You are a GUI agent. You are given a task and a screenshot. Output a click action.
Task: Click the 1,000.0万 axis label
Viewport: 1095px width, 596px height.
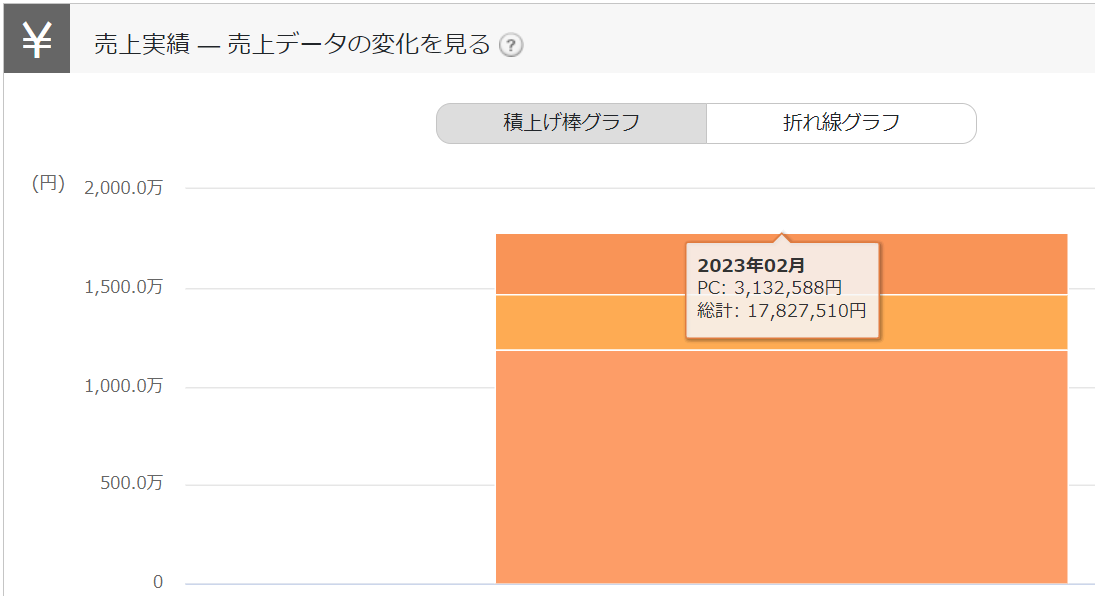(x=124, y=386)
